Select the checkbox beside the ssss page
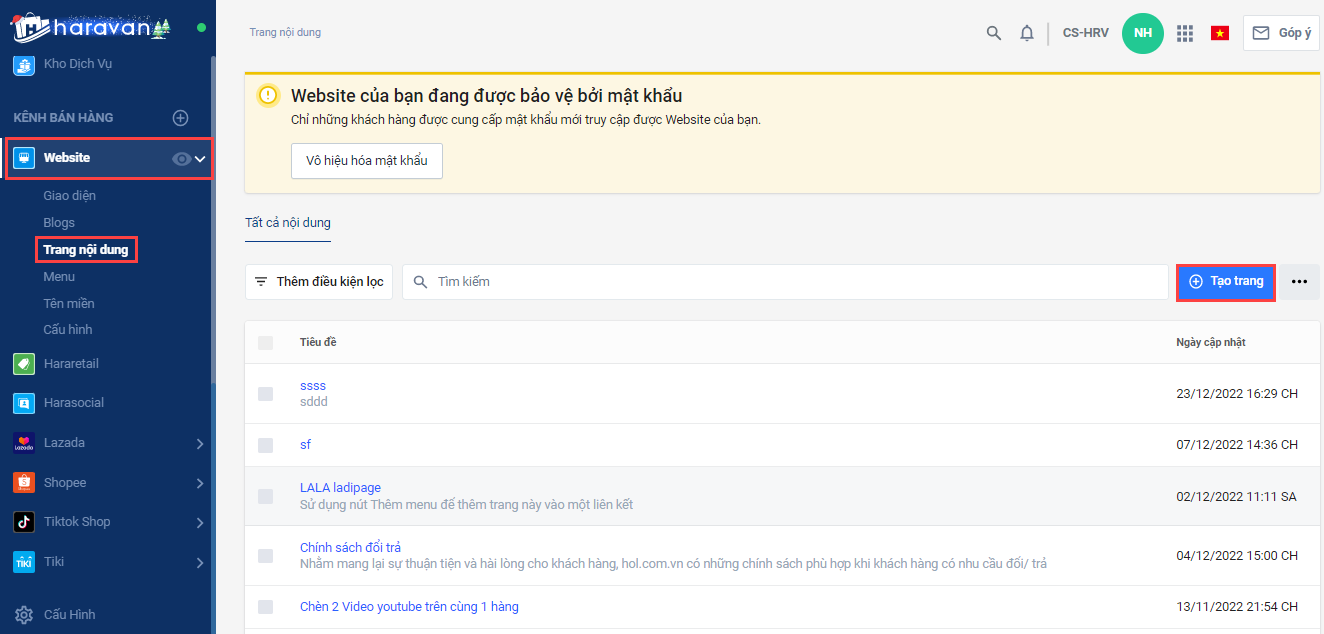The height and width of the screenshot is (634, 1324). [265, 394]
